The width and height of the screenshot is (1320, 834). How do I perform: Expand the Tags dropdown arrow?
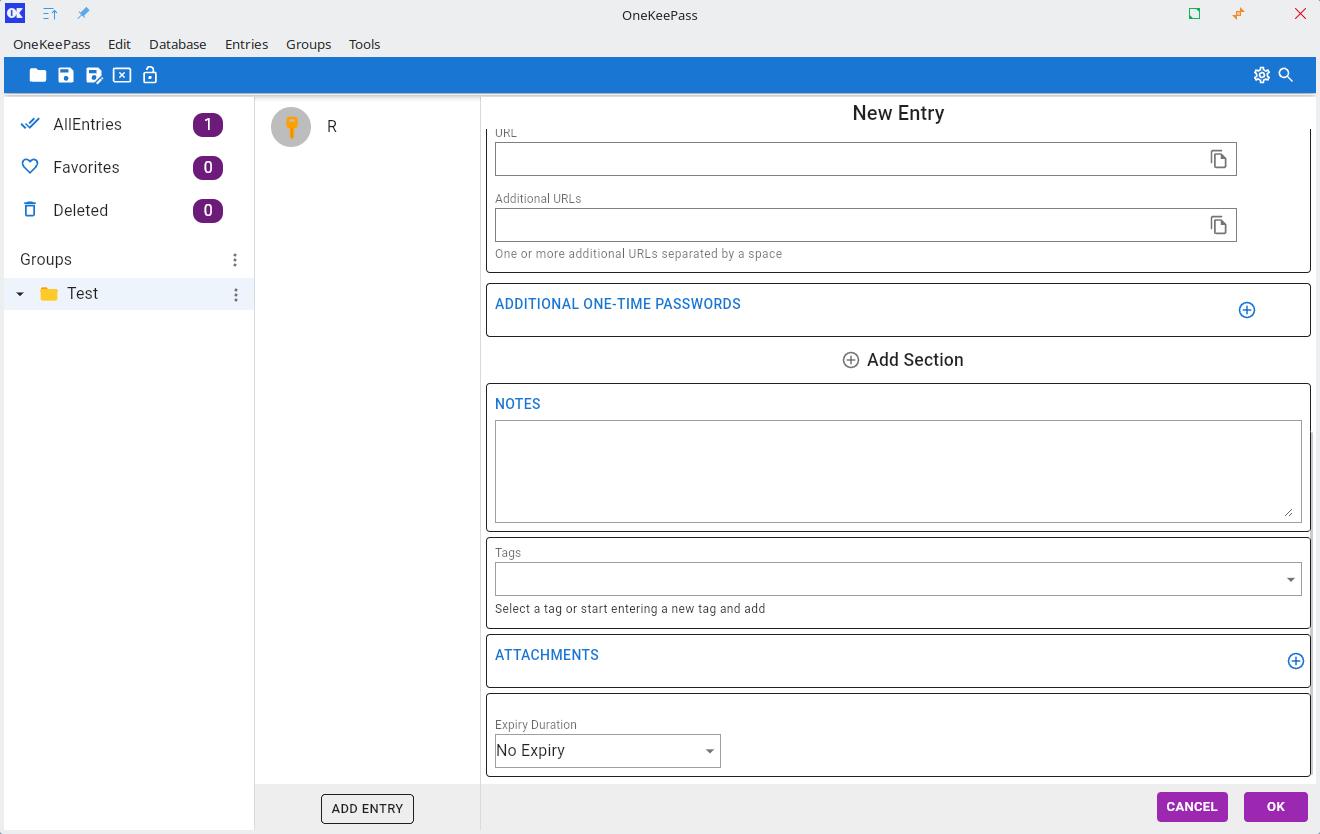[1290, 580]
